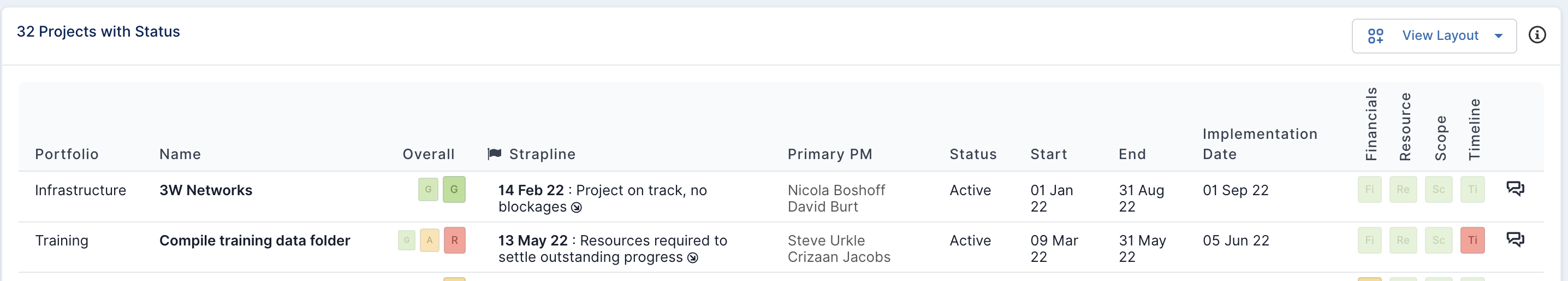1568x281 pixels.
Task: Open the info icon beside View Layout
Action: click(1537, 36)
